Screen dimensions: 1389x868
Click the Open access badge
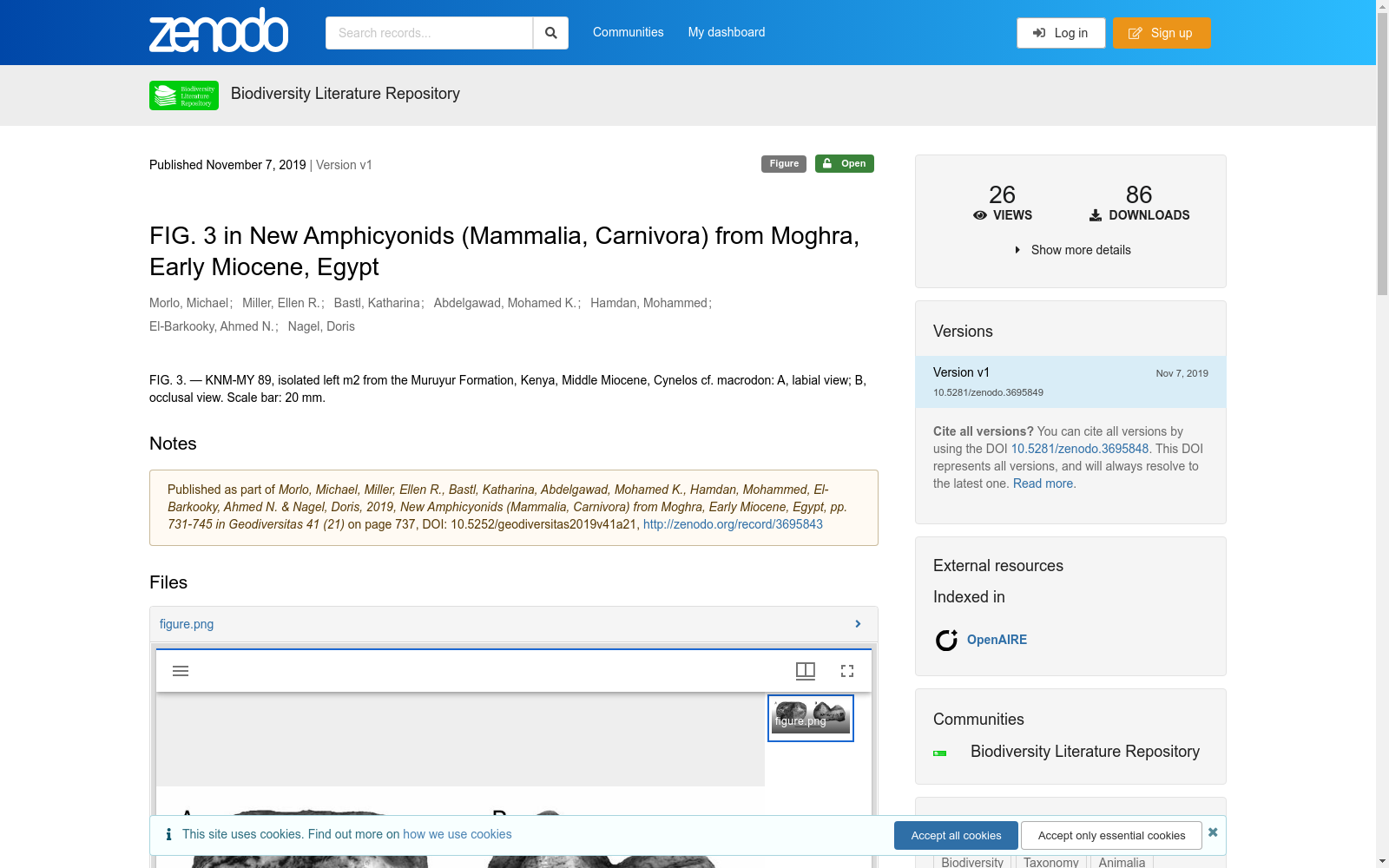coord(845,164)
